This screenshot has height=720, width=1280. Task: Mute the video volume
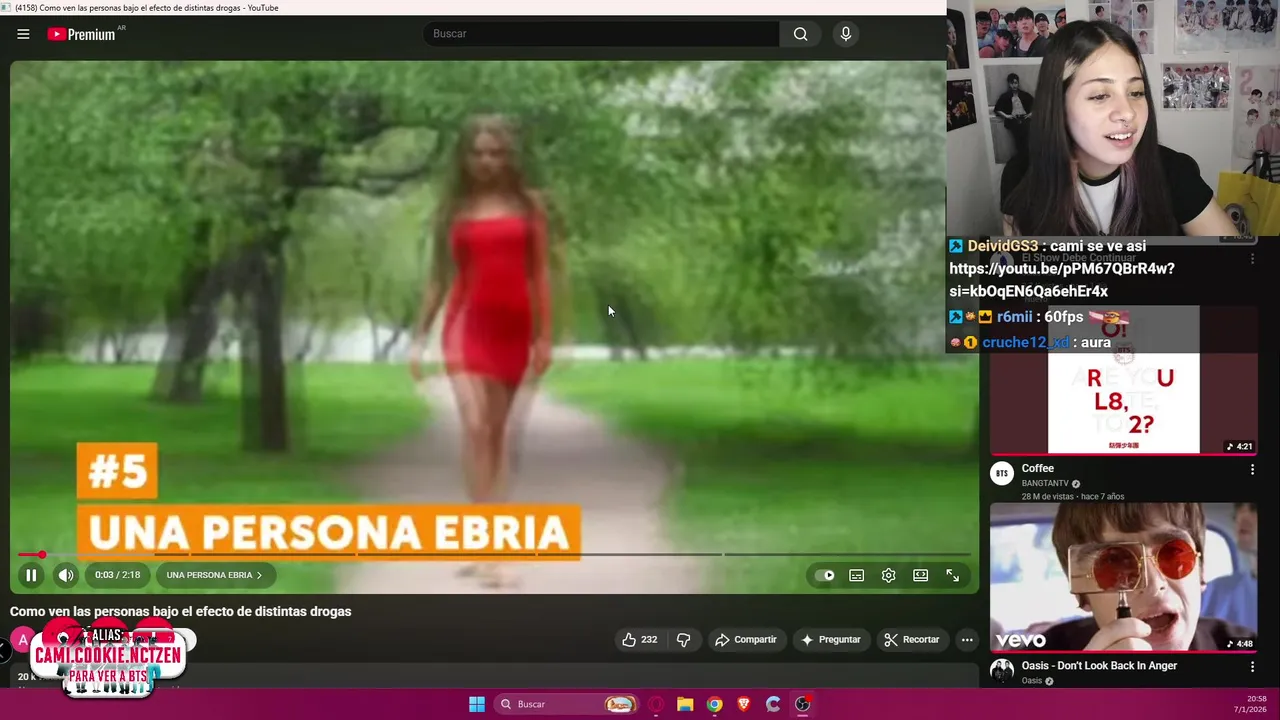66,575
